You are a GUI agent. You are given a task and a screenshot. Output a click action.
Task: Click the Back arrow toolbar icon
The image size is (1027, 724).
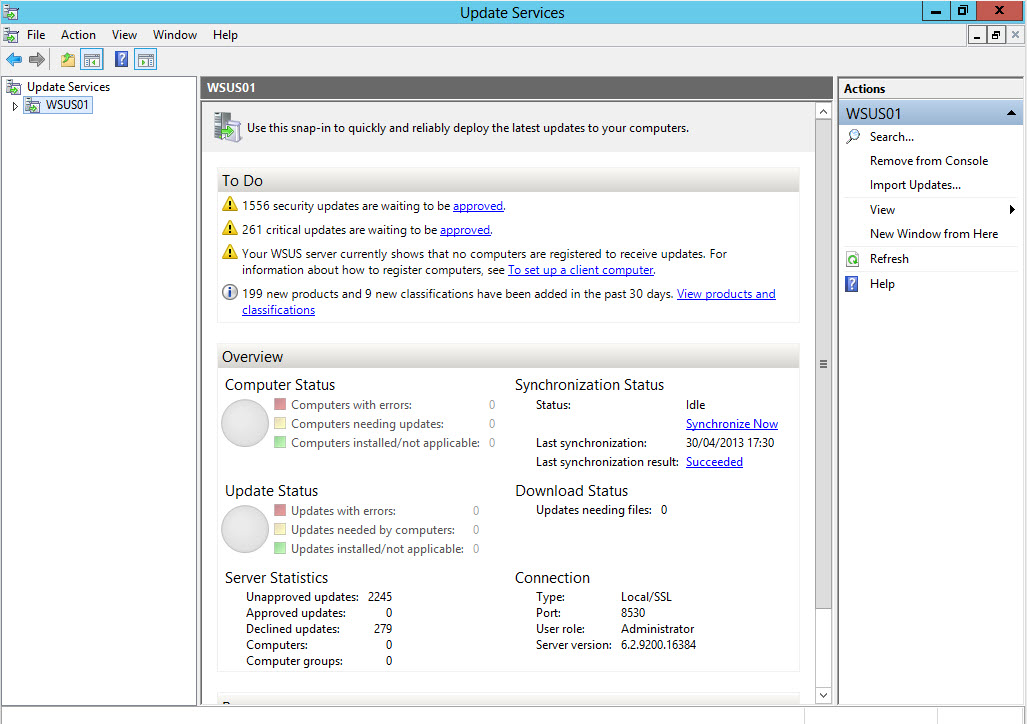point(14,60)
